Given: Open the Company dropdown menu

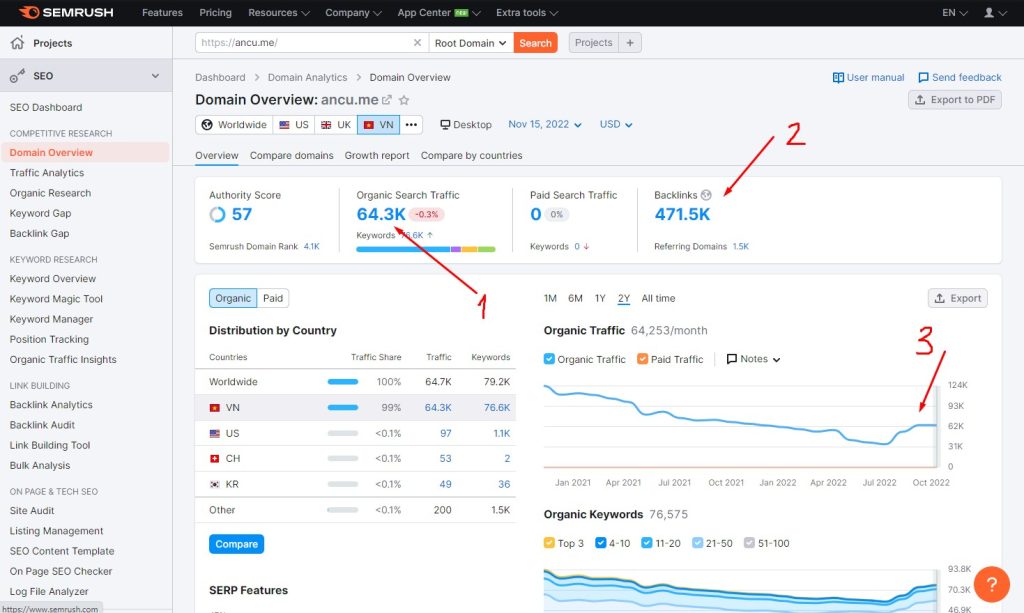Looking at the screenshot, I should coord(353,12).
